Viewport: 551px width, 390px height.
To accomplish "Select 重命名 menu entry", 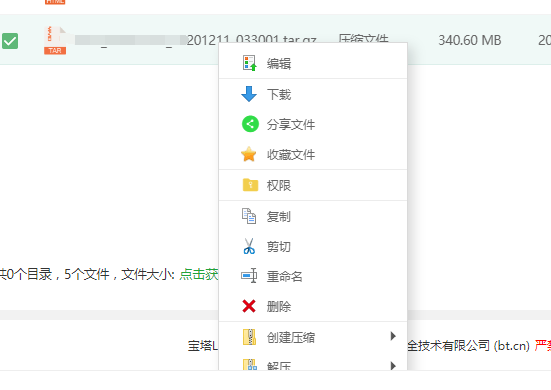I will point(313,276).
